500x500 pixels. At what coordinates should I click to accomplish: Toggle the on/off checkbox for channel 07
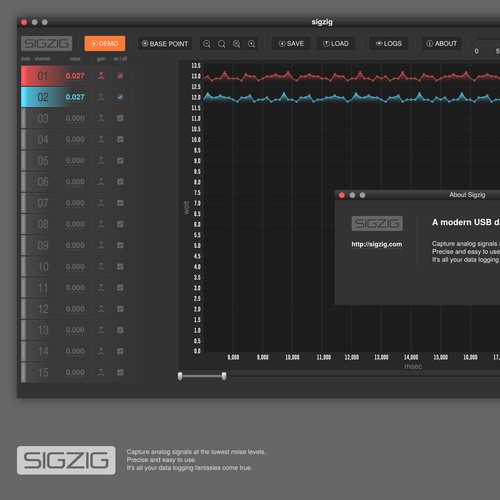pos(120,203)
